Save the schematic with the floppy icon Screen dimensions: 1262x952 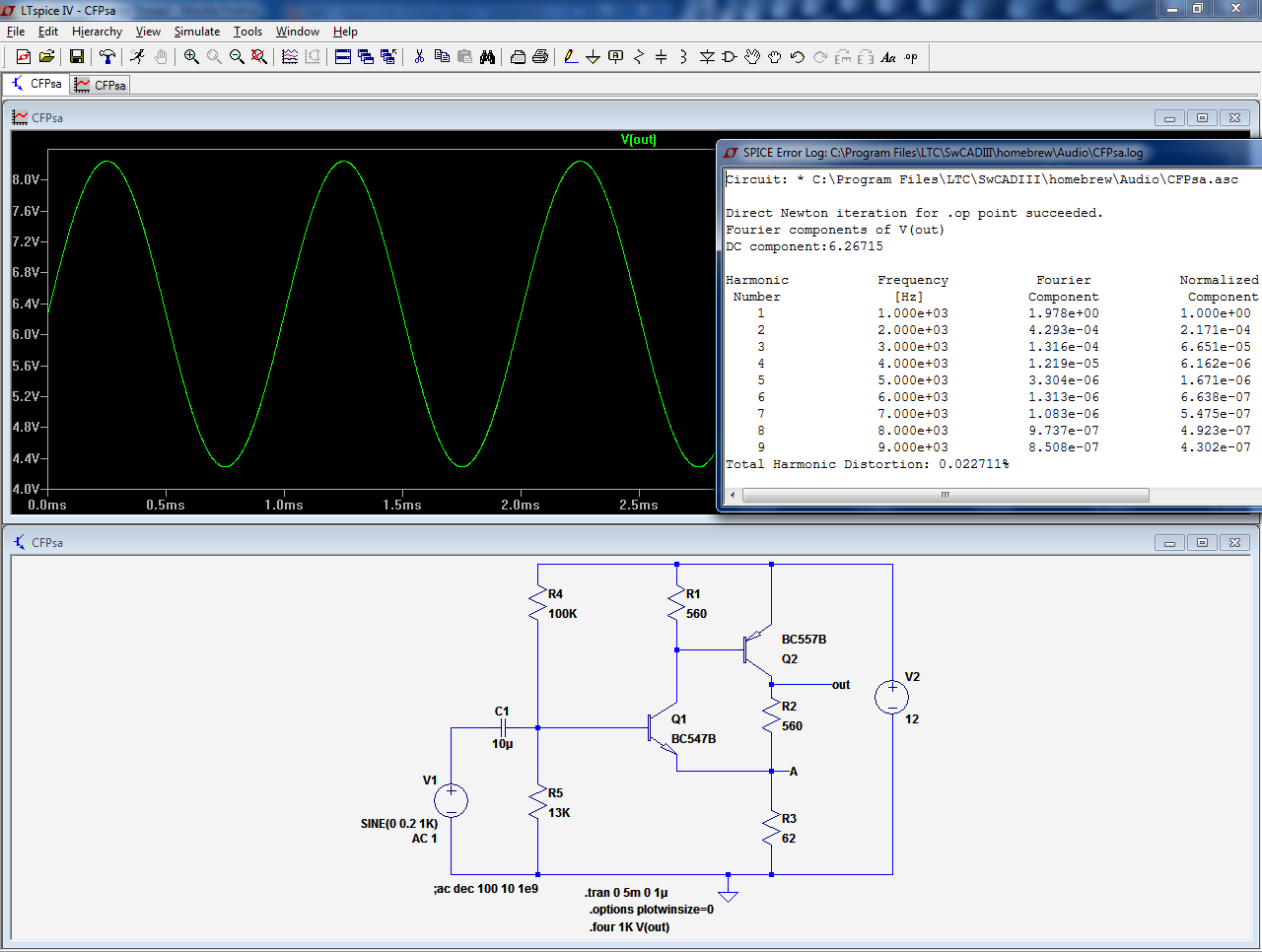point(77,57)
